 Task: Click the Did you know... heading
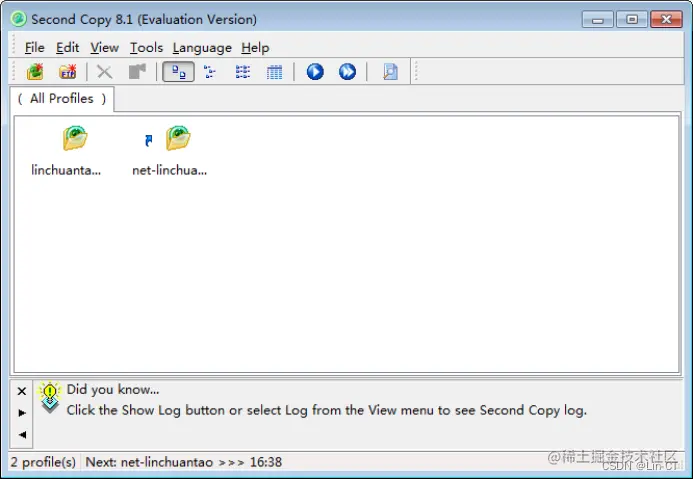point(113,389)
